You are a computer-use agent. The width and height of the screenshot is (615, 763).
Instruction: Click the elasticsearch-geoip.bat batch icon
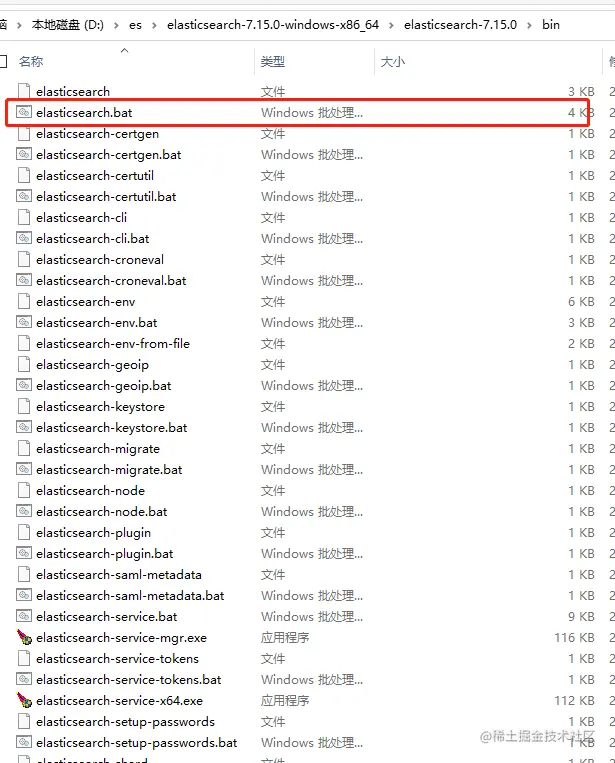(24, 385)
